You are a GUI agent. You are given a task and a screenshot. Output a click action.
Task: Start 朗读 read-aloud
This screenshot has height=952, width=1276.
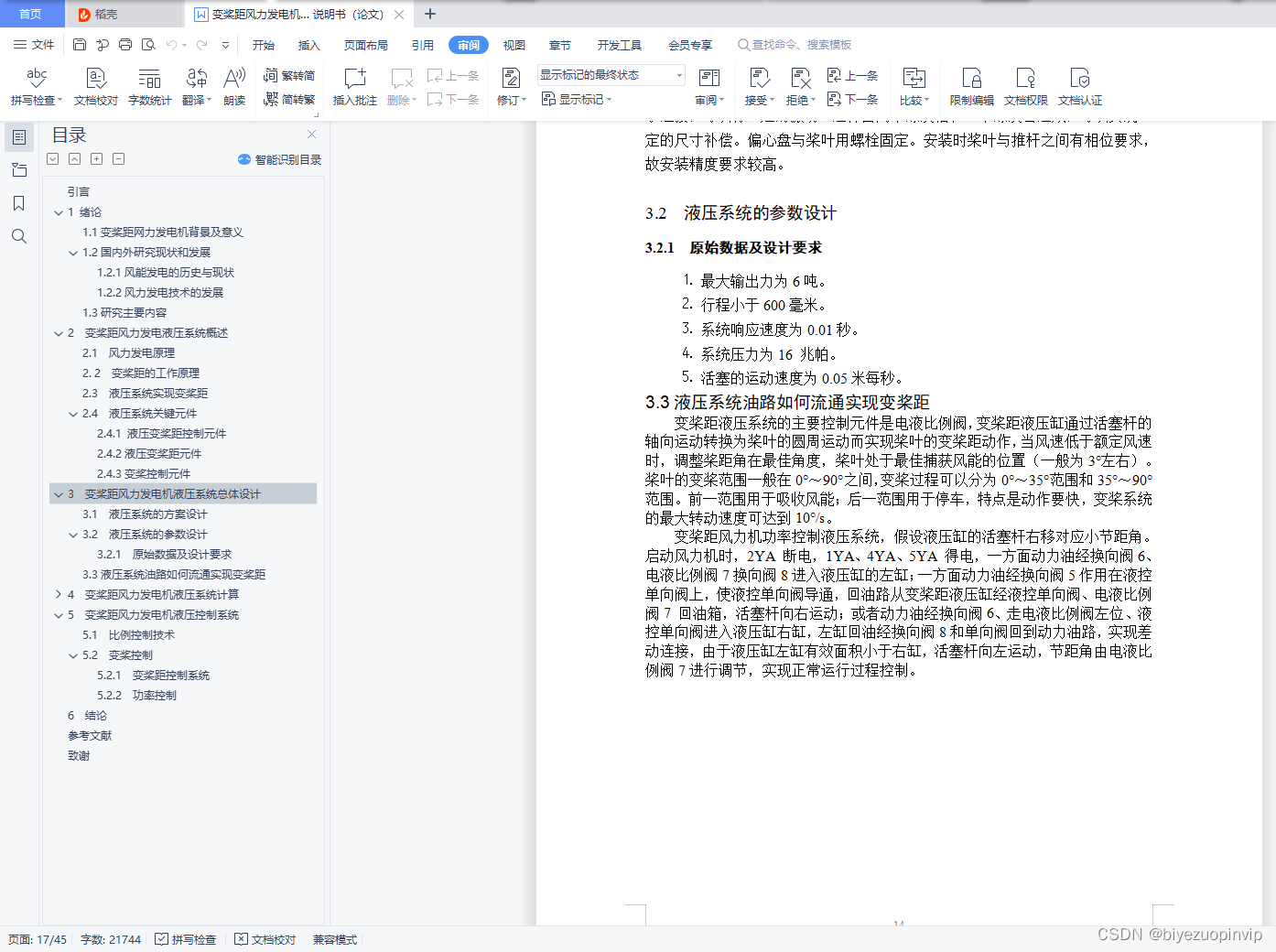(x=233, y=85)
